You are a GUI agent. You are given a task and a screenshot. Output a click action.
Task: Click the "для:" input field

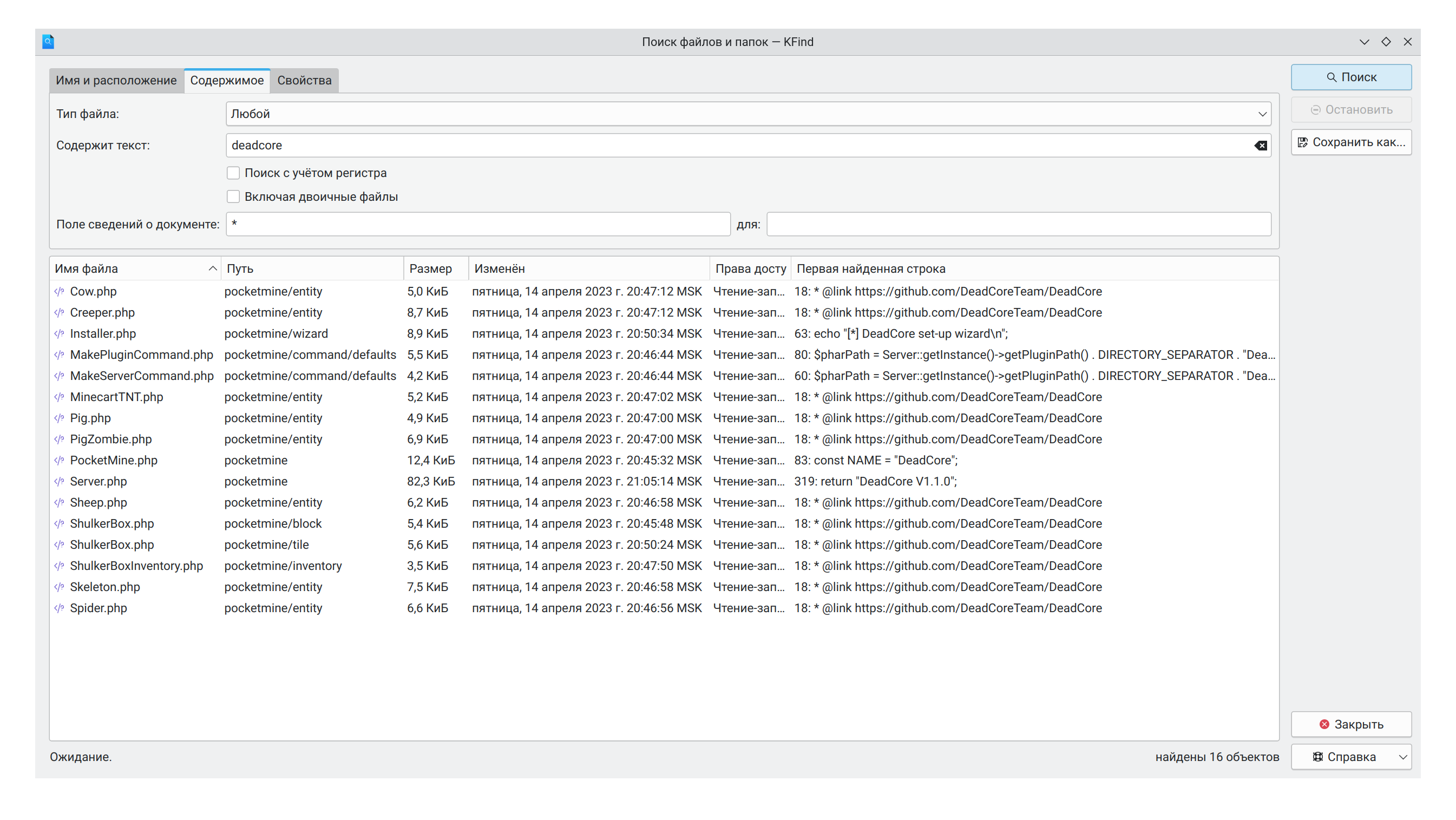(x=1019, y=225)
